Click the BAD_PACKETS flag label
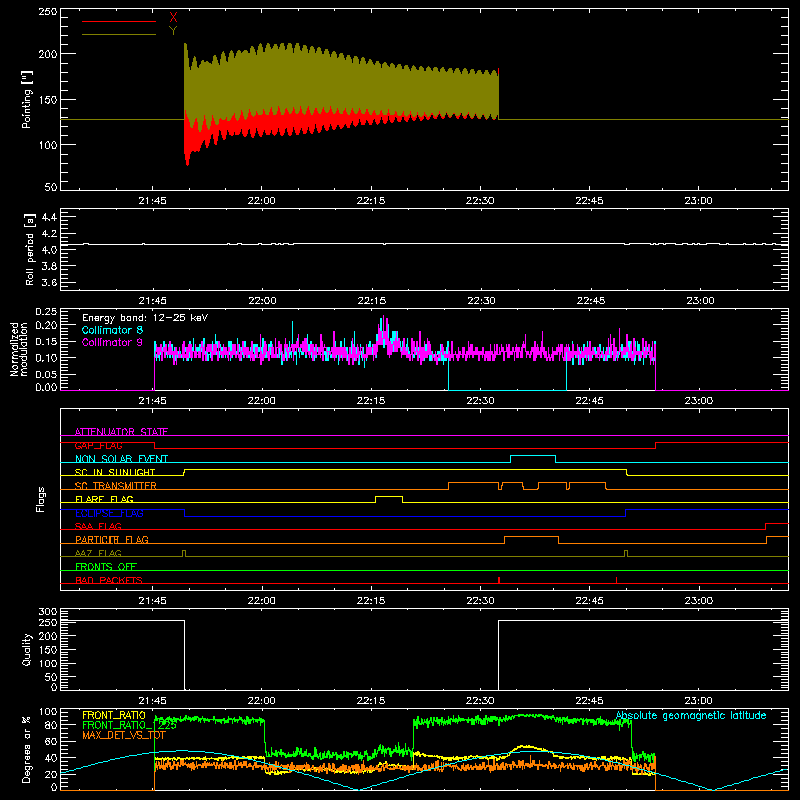The image size is (800, 800). (109, 580)
